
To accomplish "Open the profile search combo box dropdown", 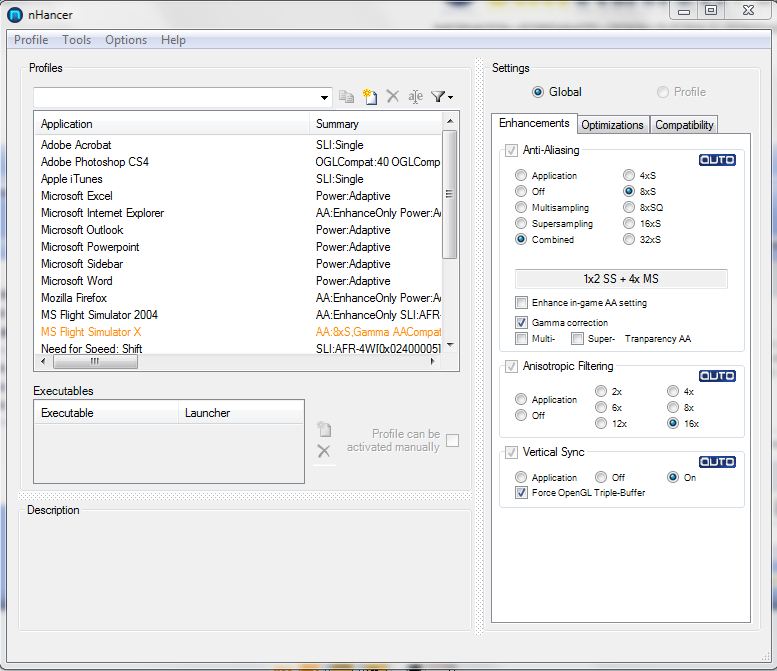I will pos(325,98).
